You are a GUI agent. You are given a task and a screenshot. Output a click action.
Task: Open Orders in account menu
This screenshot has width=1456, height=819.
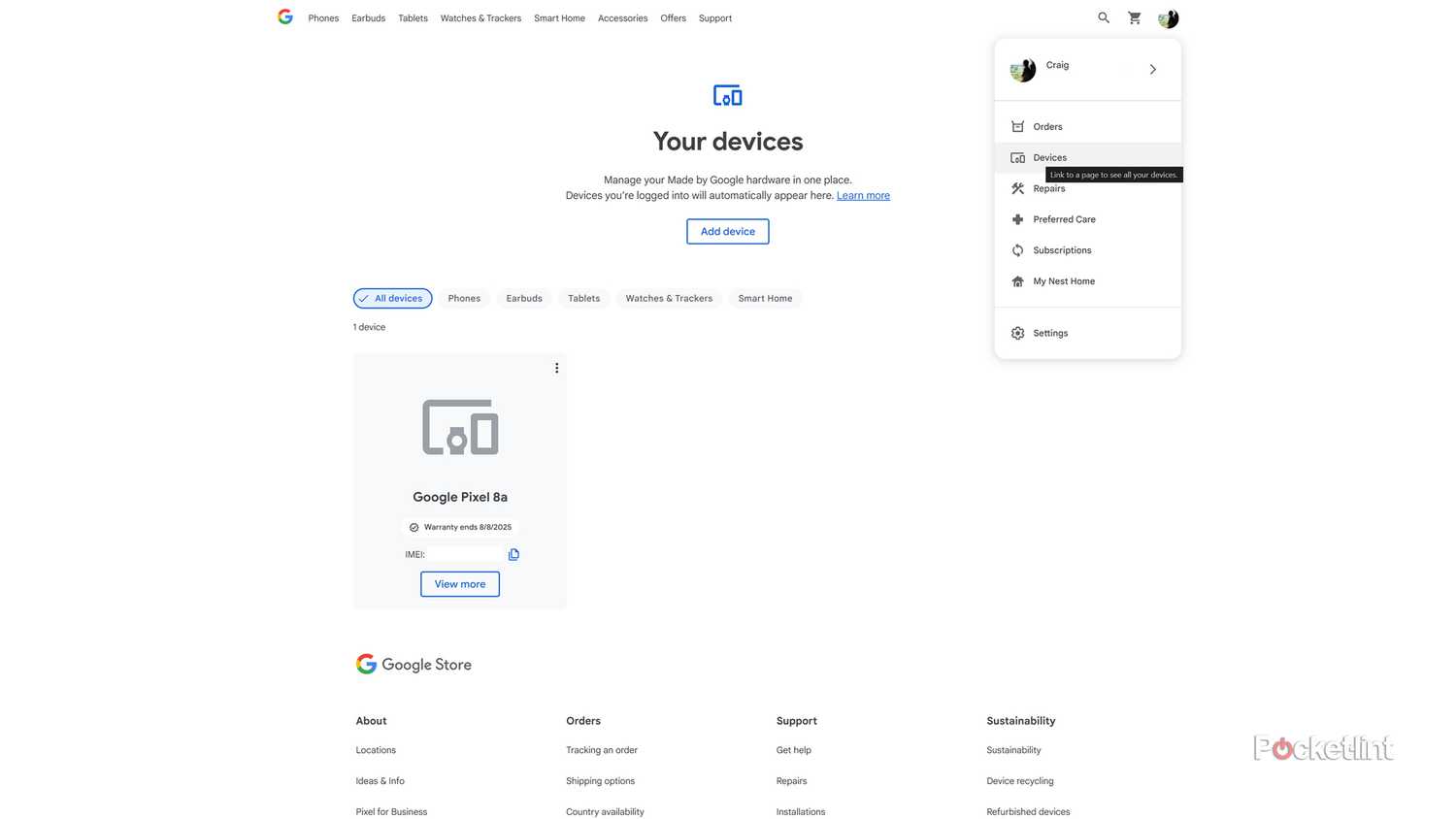coord(1088,127)
